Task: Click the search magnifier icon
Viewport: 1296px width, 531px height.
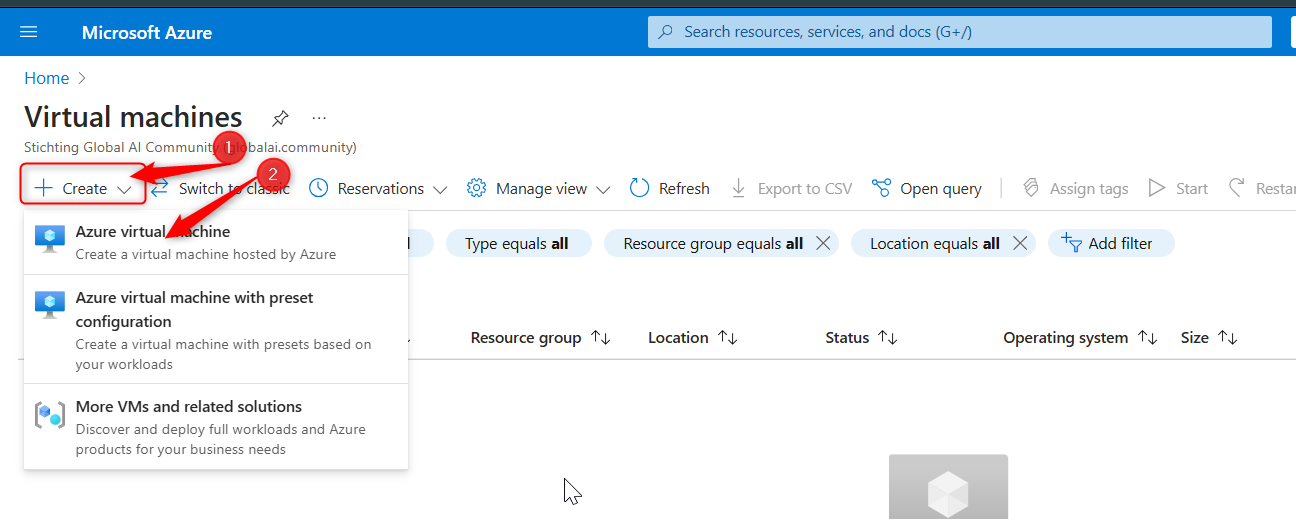Action: pyautogui.click(x=667, y=32)
